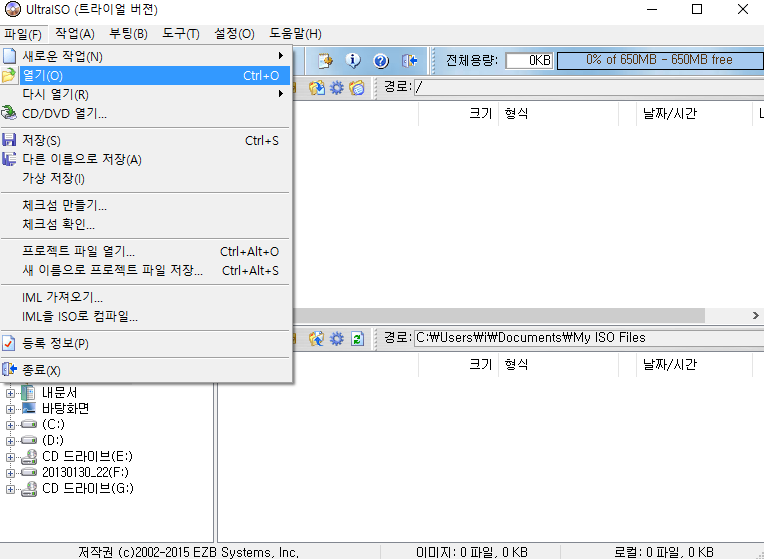Expand the 바탕화면 tree node
Screen dimensions: 764x559
coord(10,409)
